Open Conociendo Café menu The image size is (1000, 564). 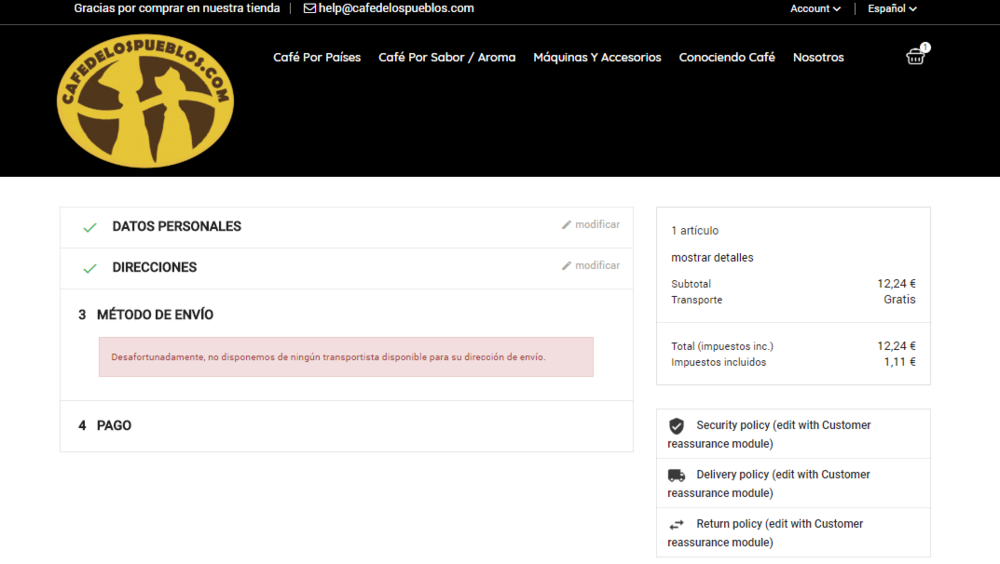726,57
